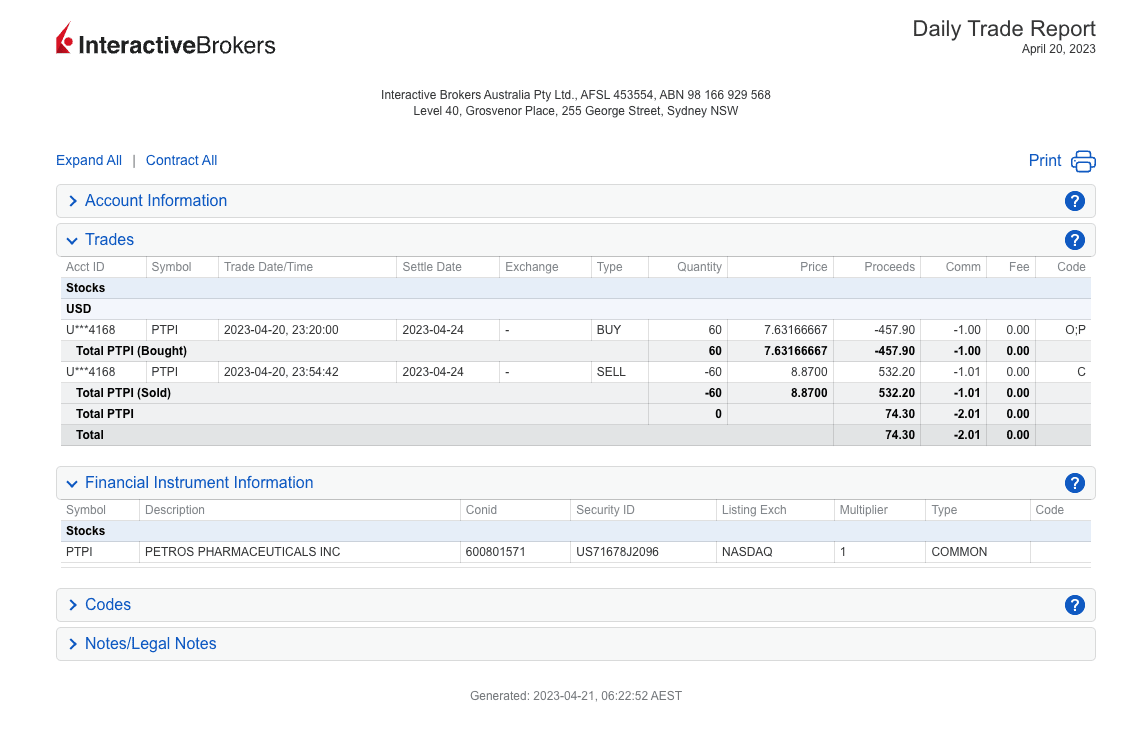Click the Security ID value US71678J2096

click(617, 552)
